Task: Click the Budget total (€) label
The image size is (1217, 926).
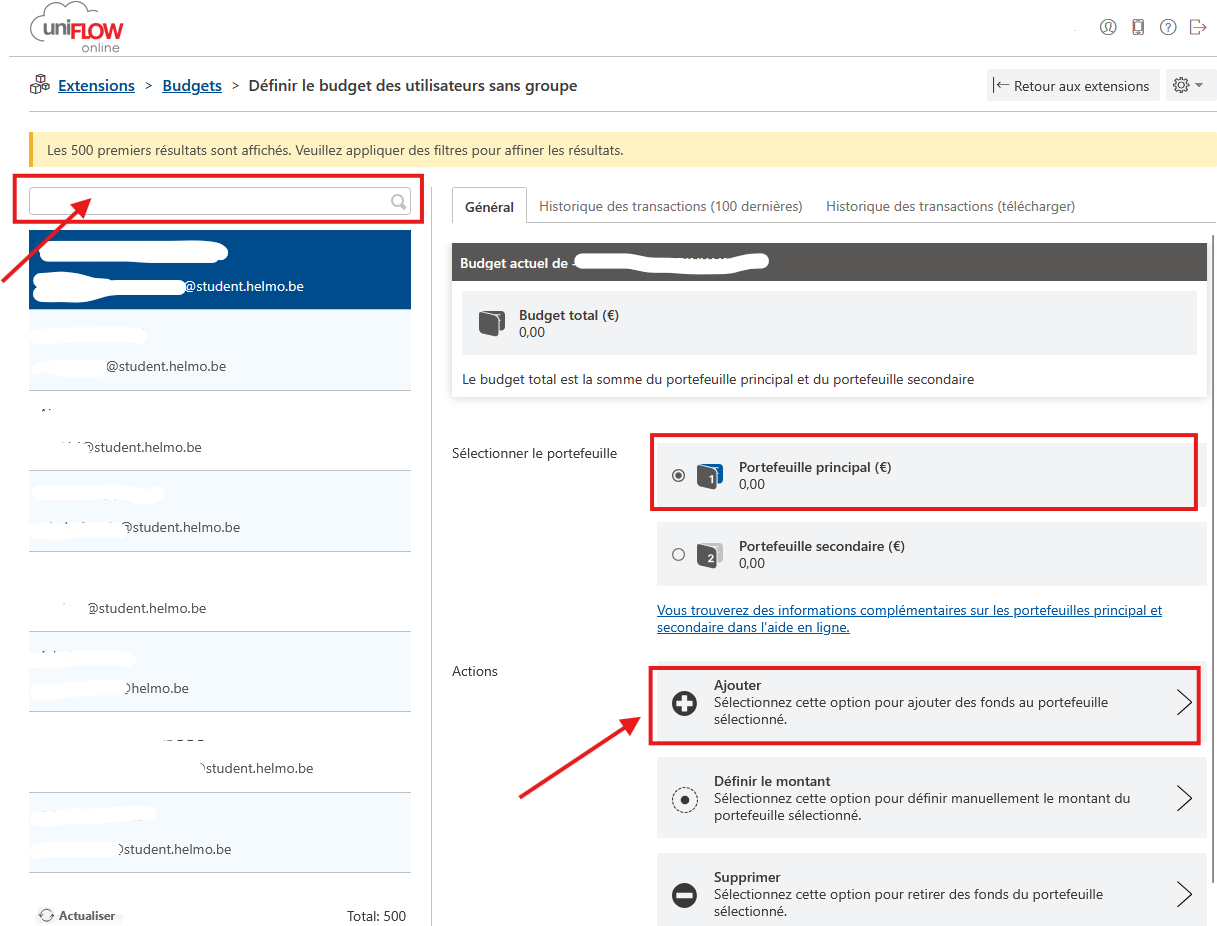Action: tap(569, 315)
